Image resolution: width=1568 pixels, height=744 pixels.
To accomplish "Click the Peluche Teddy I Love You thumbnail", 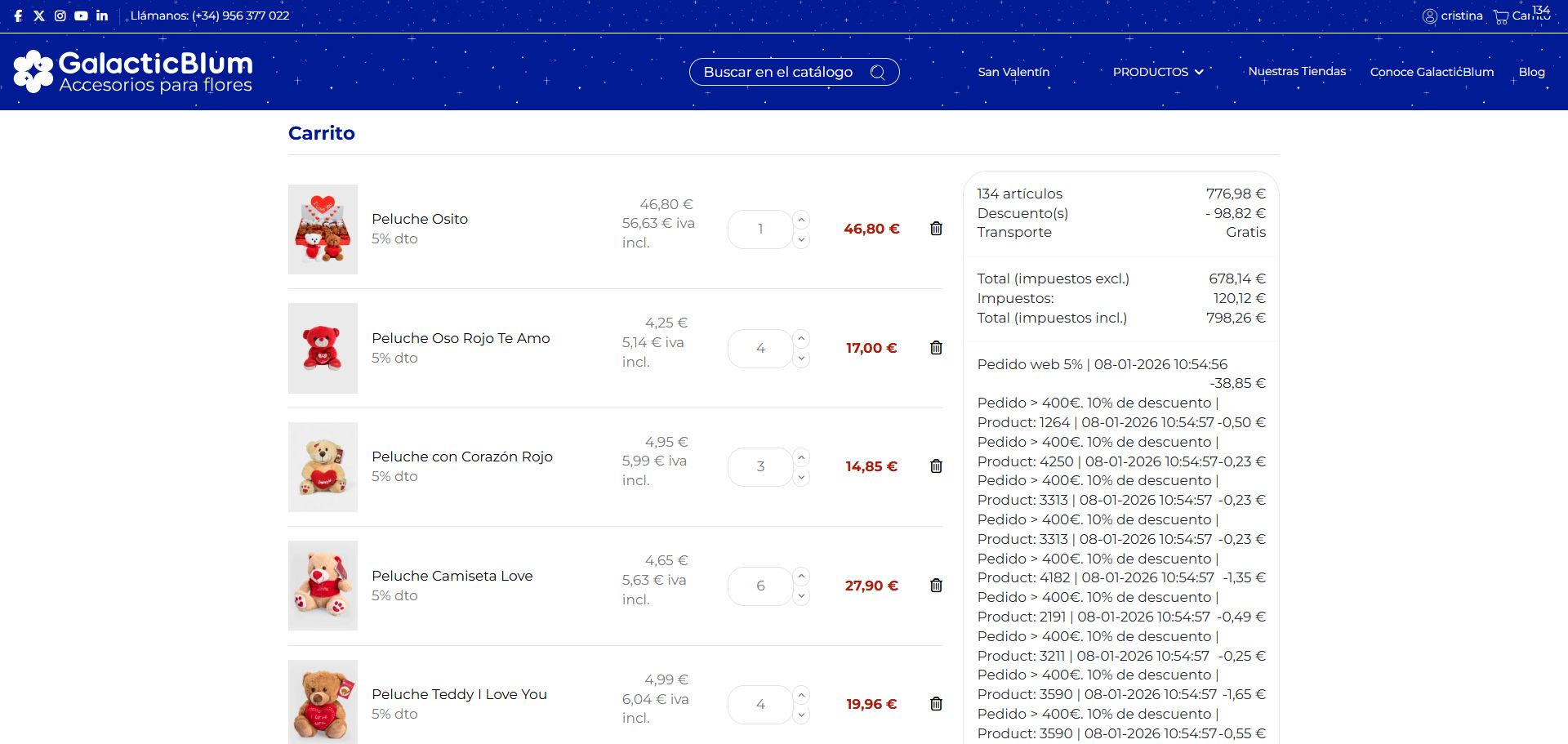I will [323, 702].
